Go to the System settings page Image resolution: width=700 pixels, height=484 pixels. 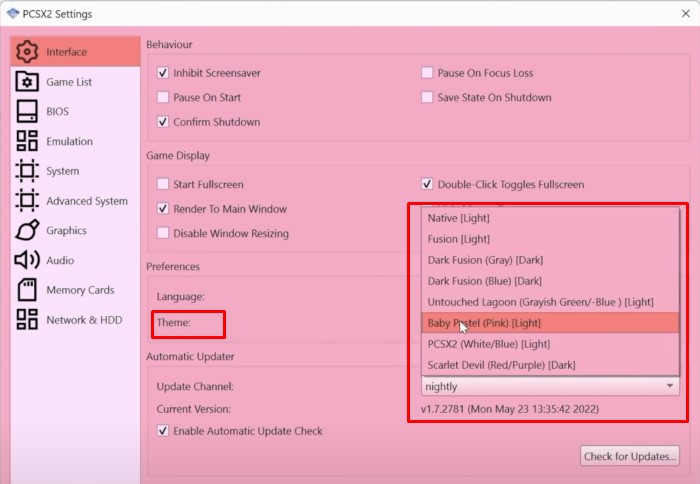click(x=62, y=171)
